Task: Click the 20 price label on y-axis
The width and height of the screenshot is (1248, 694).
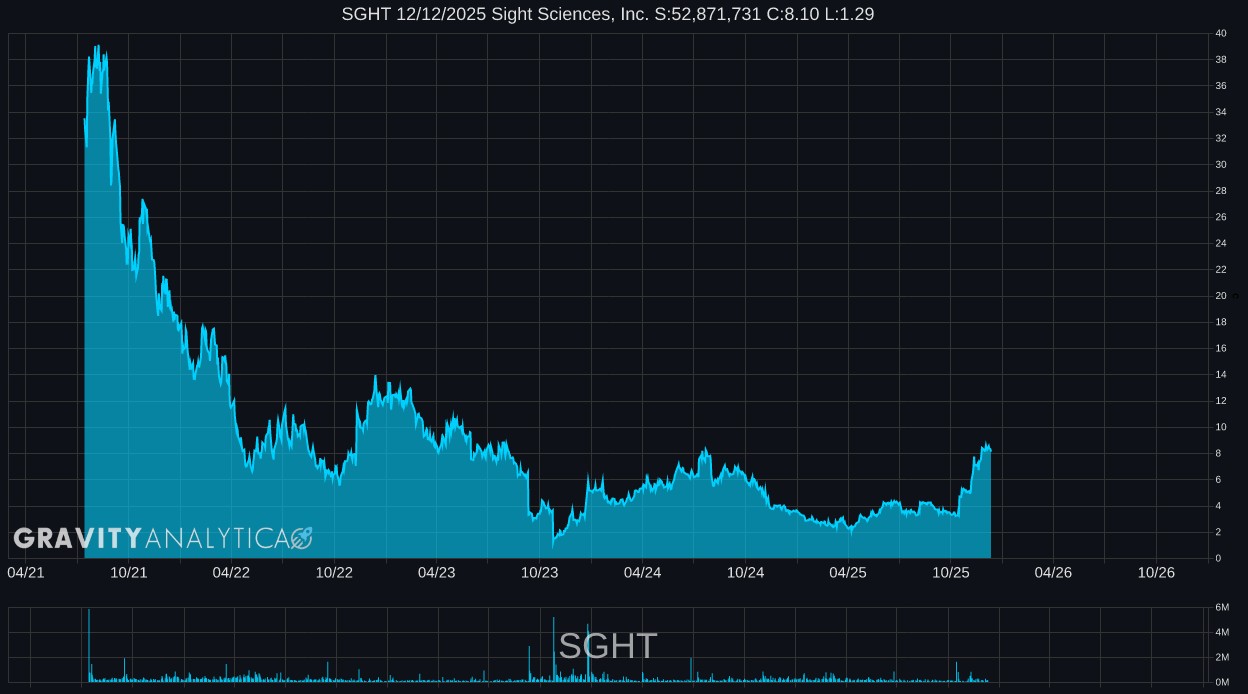Action: click(x=1221, y=296)
